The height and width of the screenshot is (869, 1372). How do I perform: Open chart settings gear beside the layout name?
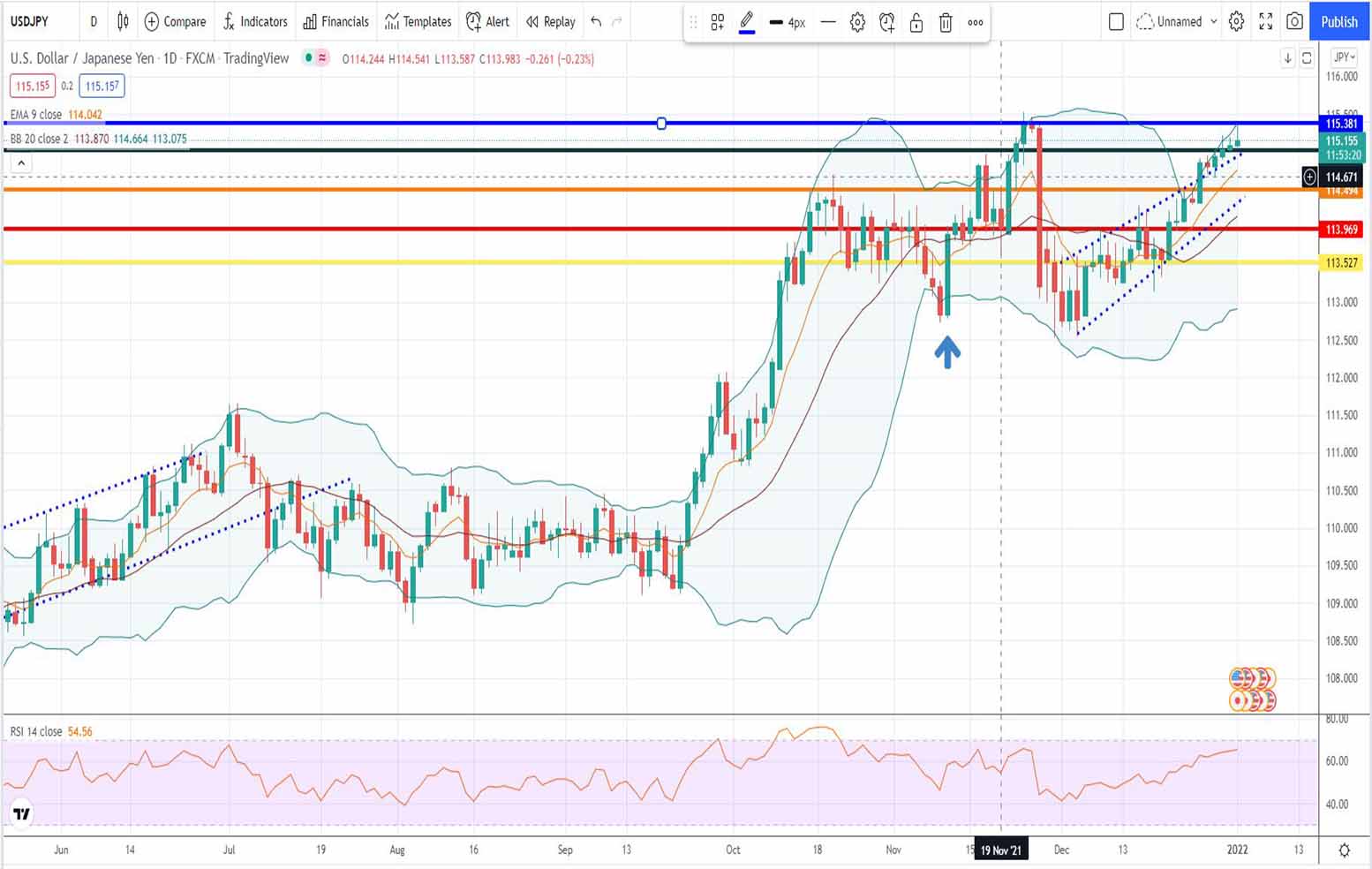[1236, 21]
